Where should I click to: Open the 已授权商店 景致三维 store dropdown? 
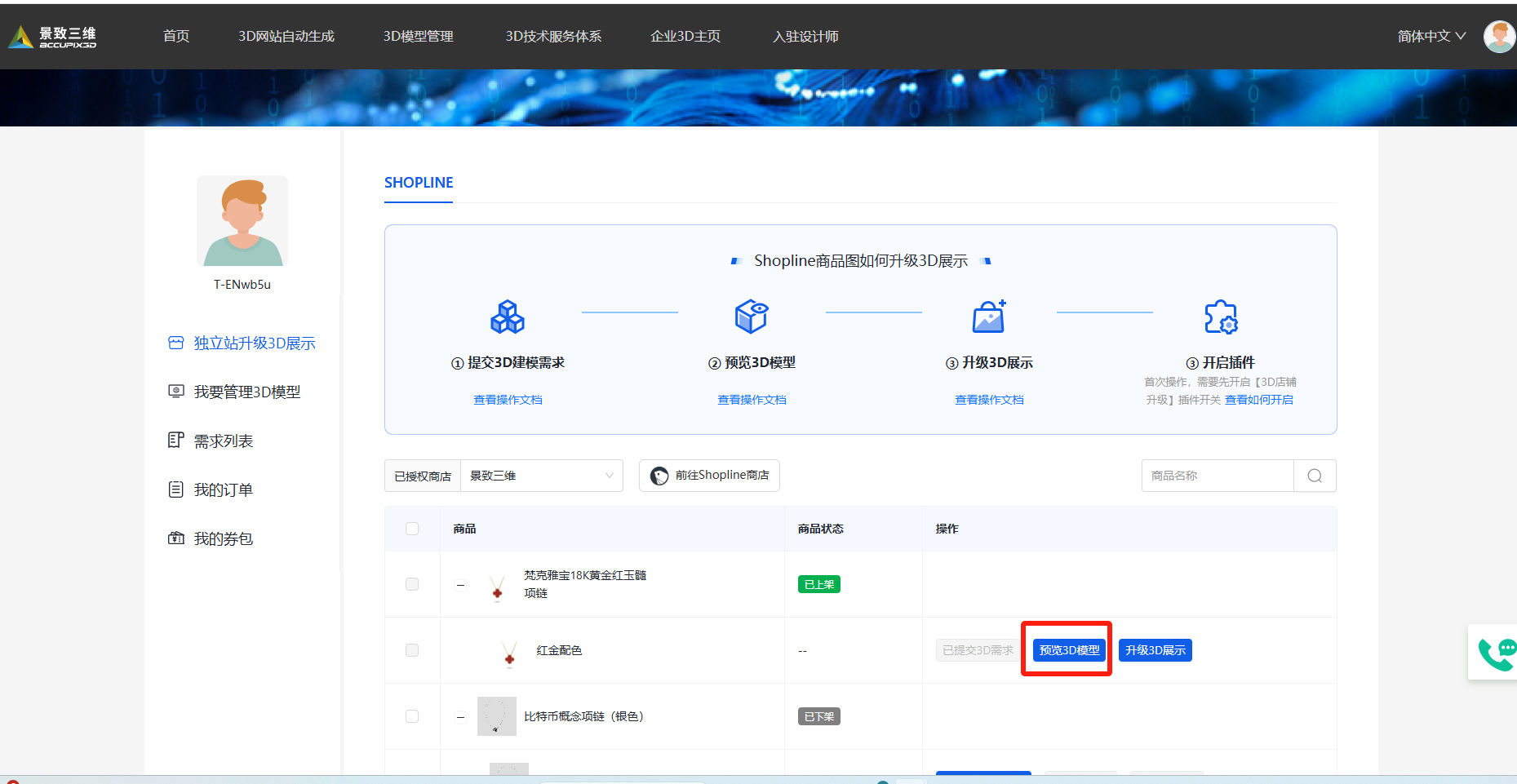pos(541,476)
